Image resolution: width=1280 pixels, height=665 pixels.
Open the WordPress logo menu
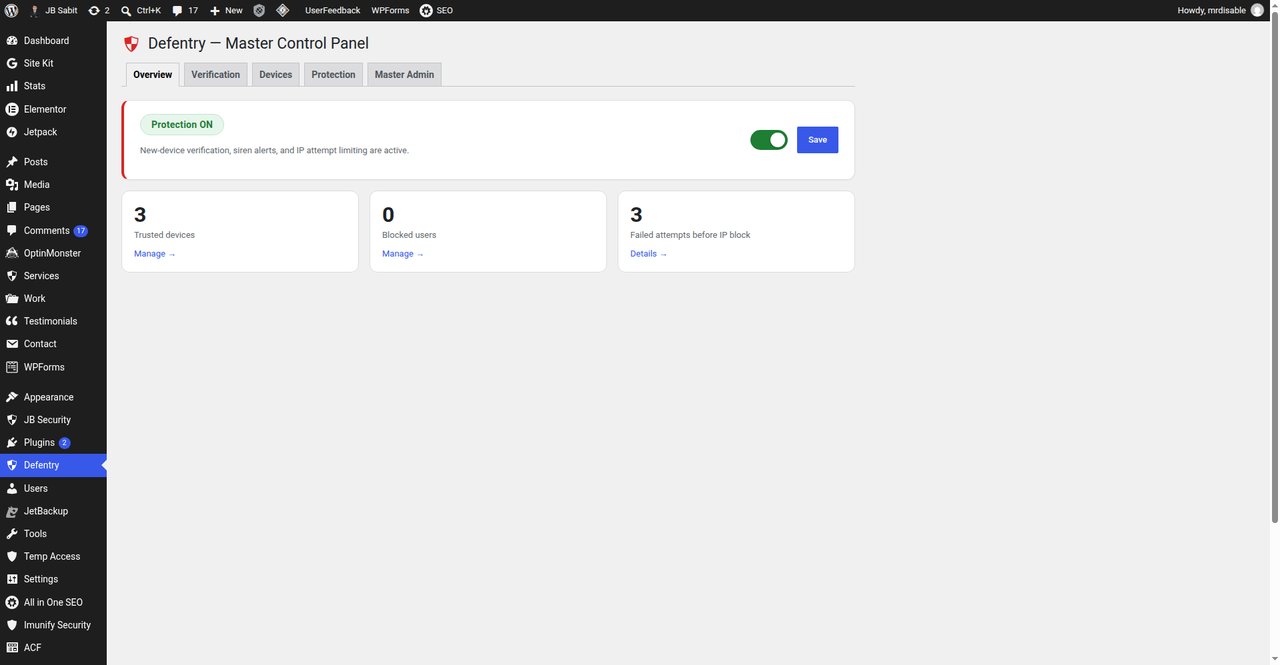point(11,10)
